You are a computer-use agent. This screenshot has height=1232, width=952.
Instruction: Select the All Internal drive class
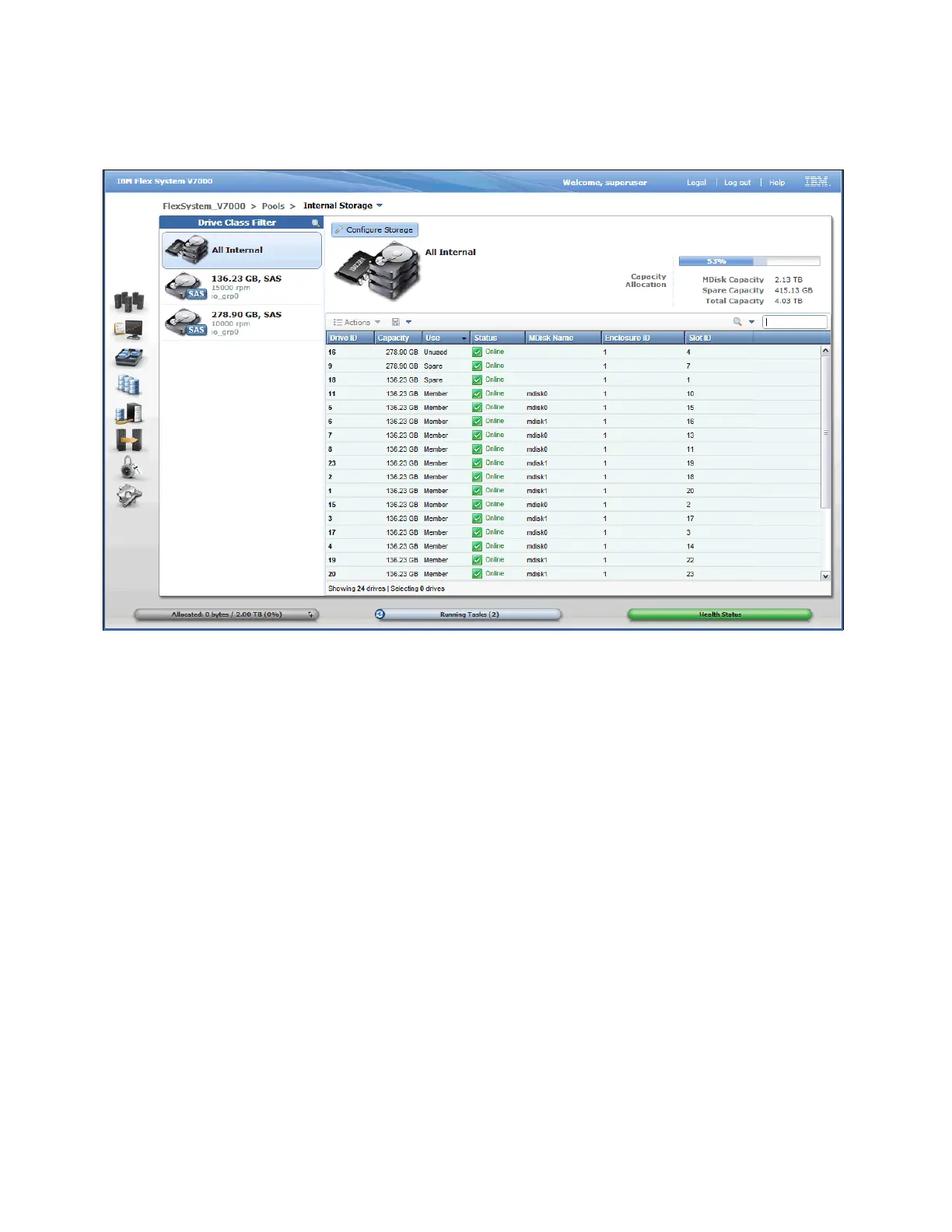coord(242,250)
